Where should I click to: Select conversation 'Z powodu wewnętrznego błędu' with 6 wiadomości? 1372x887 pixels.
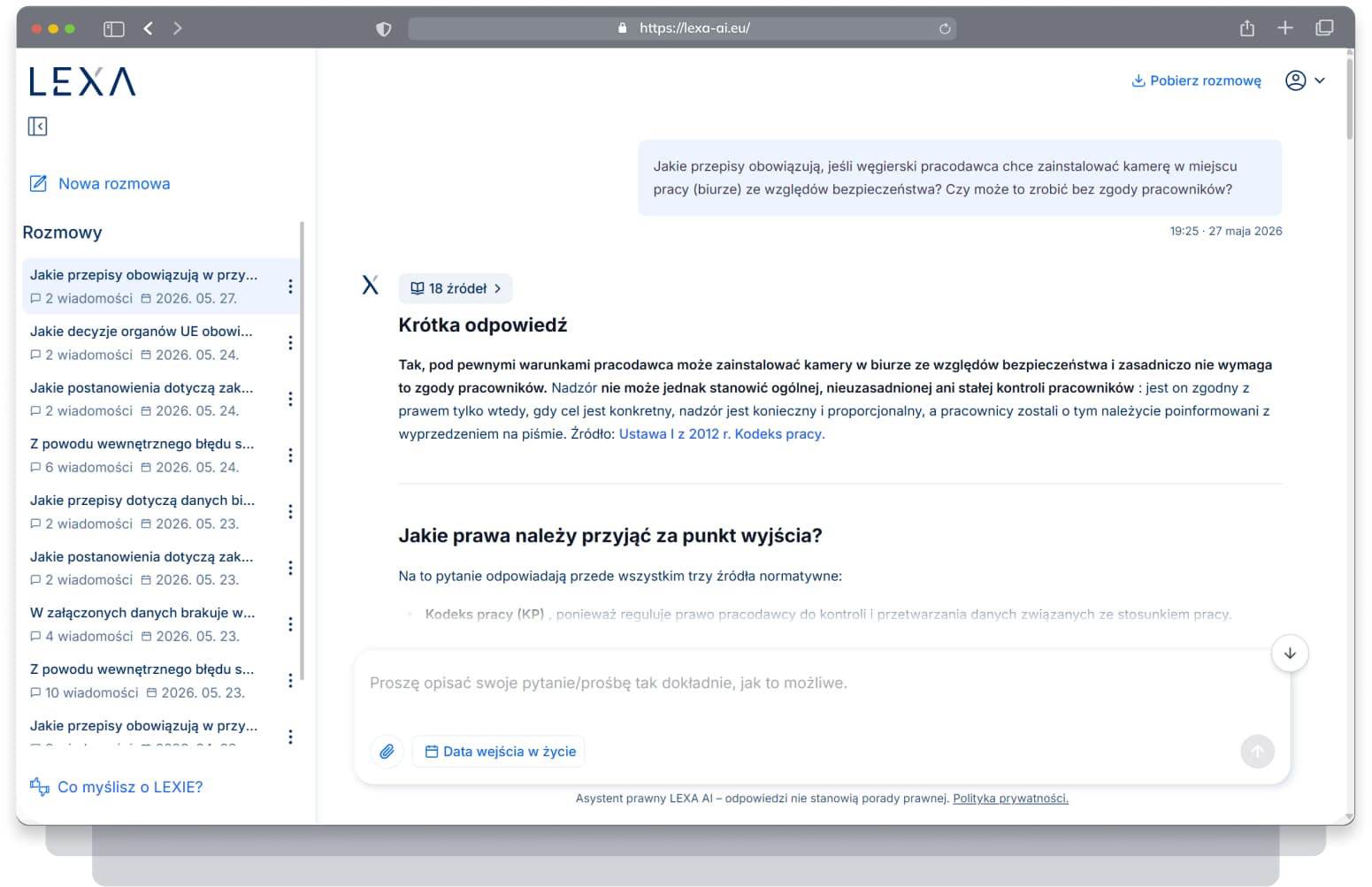tap(160, 455)
